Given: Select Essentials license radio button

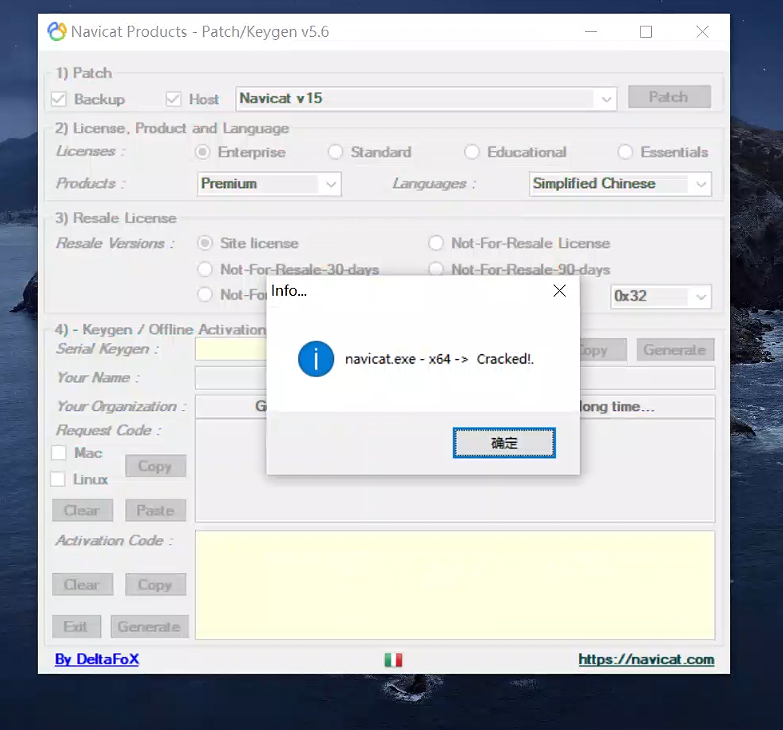Looking at the screenshot, I should click(x=625, y=152).
